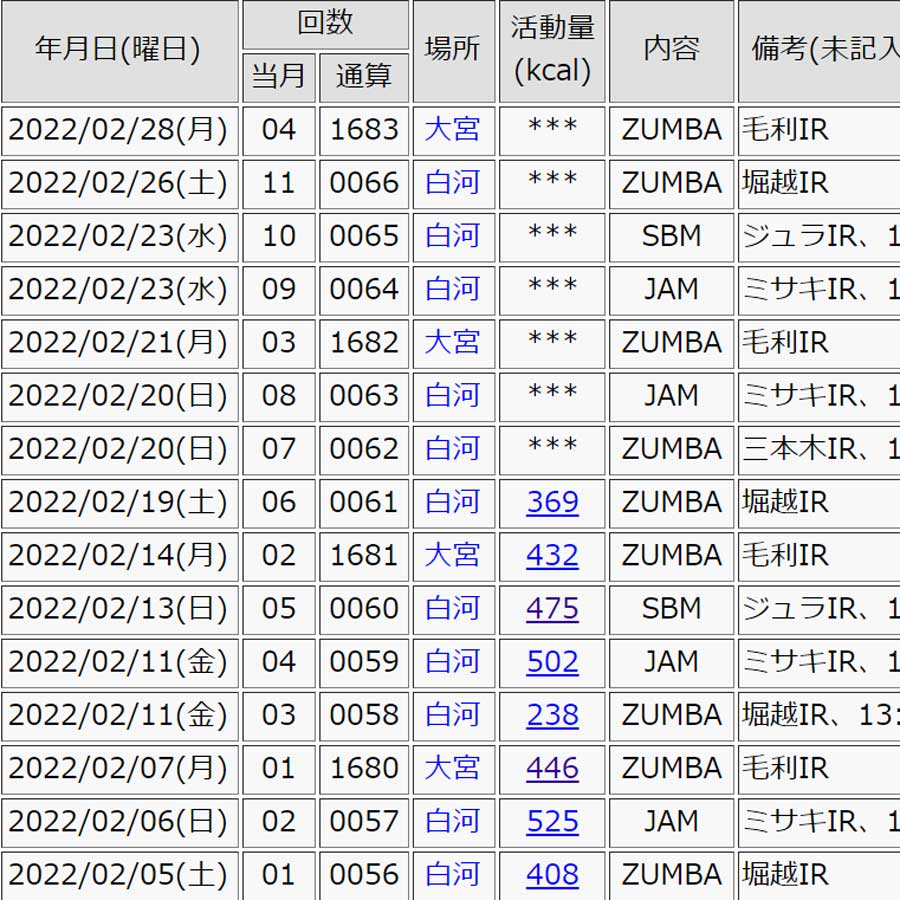Click 大宮 link in 2022/02/14 row
This screenshot has height=900, width=900.
(x=452, y=556)
